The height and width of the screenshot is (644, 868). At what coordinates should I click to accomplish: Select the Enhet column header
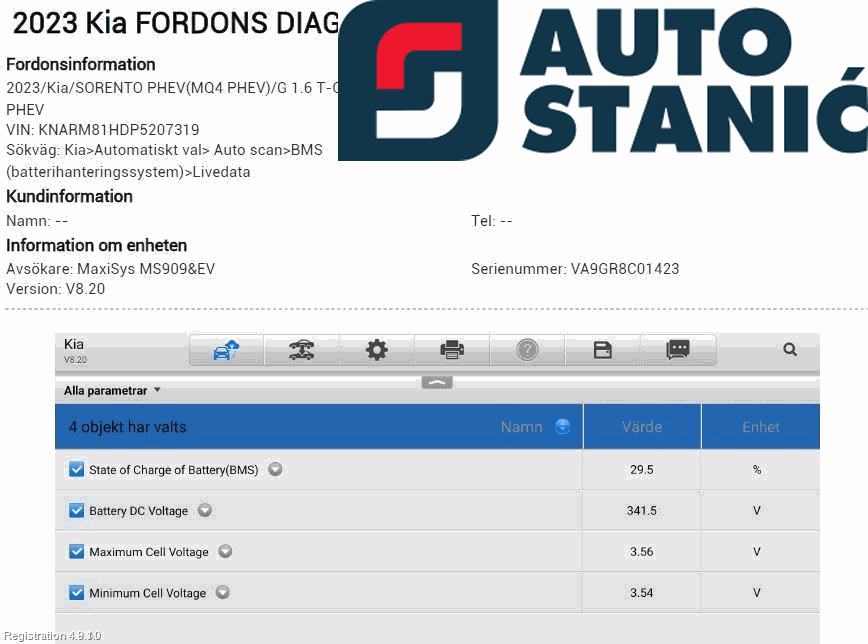click(761, 426)
